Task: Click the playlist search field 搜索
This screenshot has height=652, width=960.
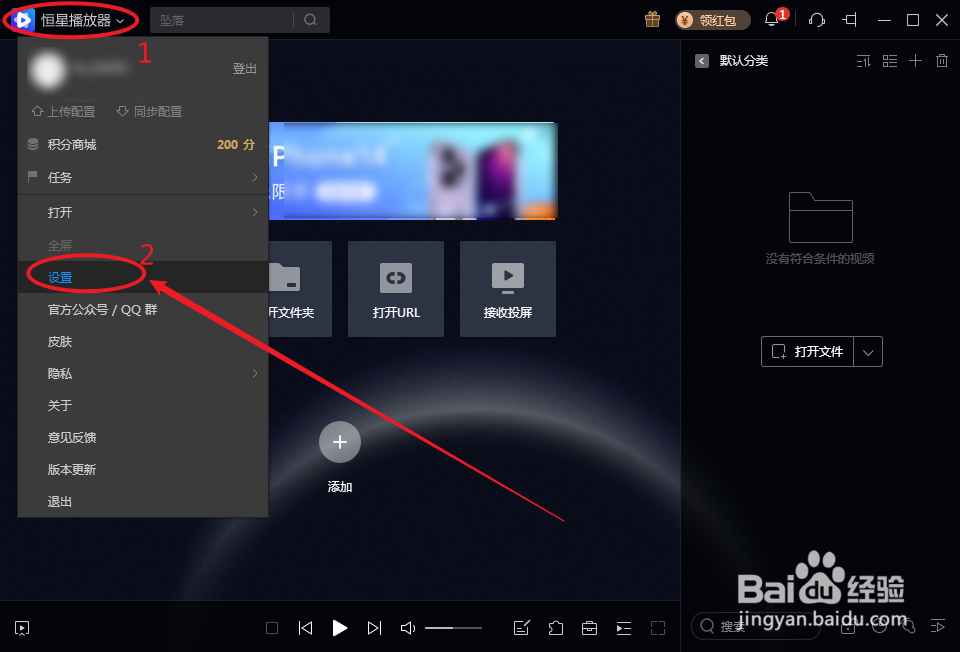Action: tap(756, 626)
